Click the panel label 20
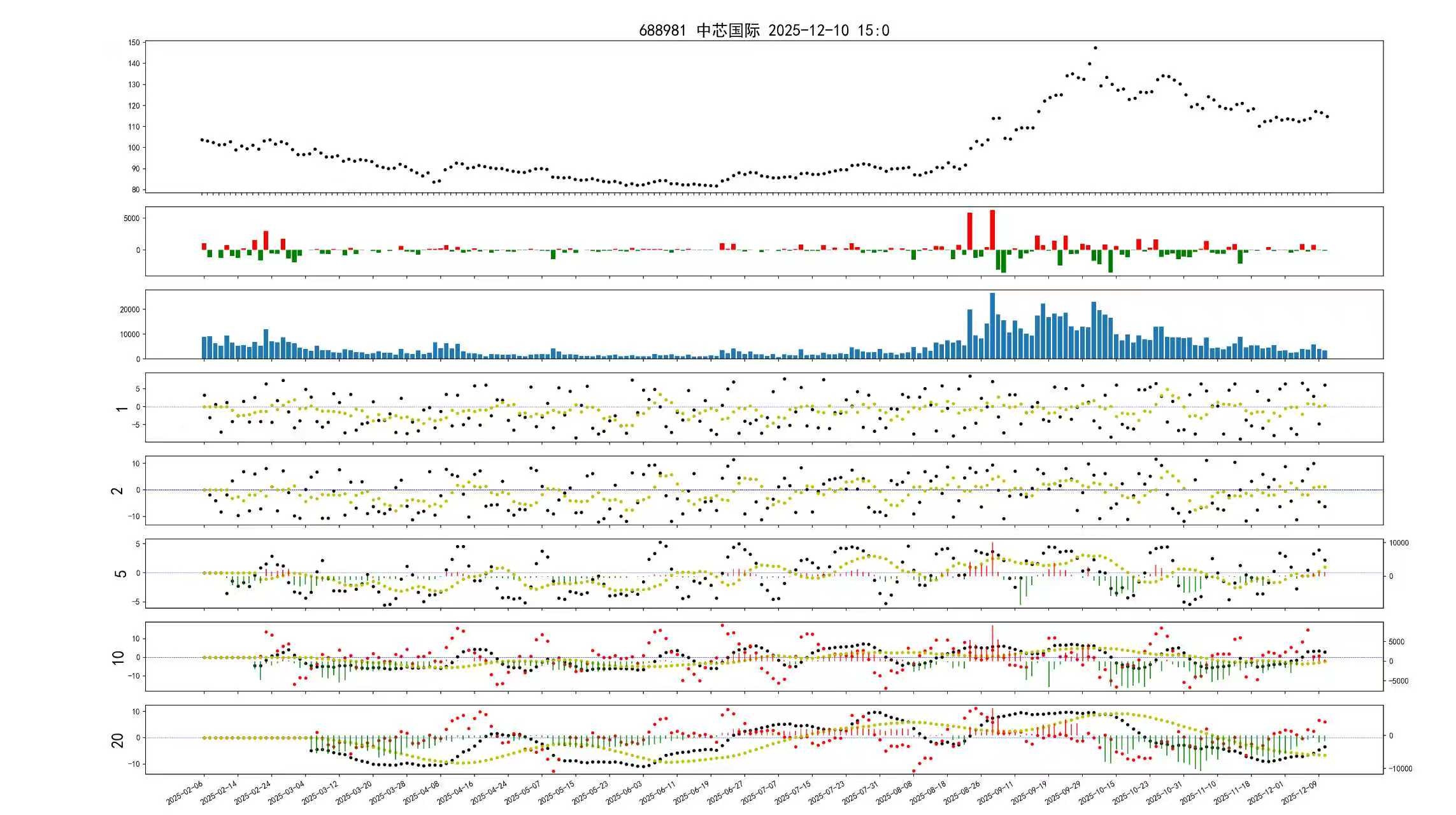The height and width of the screenshot is (815, 1456). click(118, 740)
